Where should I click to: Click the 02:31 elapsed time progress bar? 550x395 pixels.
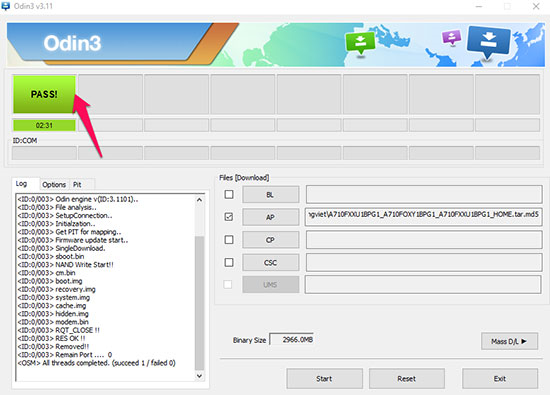click(44, 125)
